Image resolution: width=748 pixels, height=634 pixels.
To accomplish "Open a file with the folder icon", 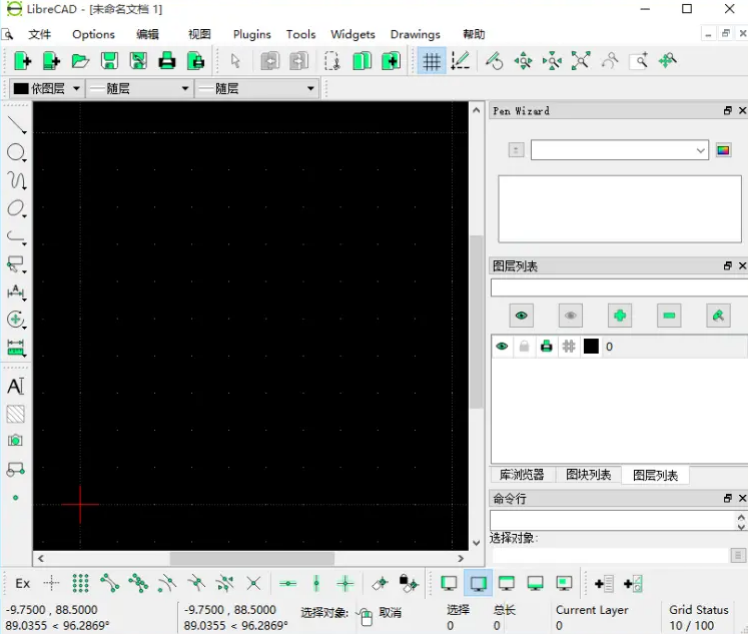I will 80,61.
